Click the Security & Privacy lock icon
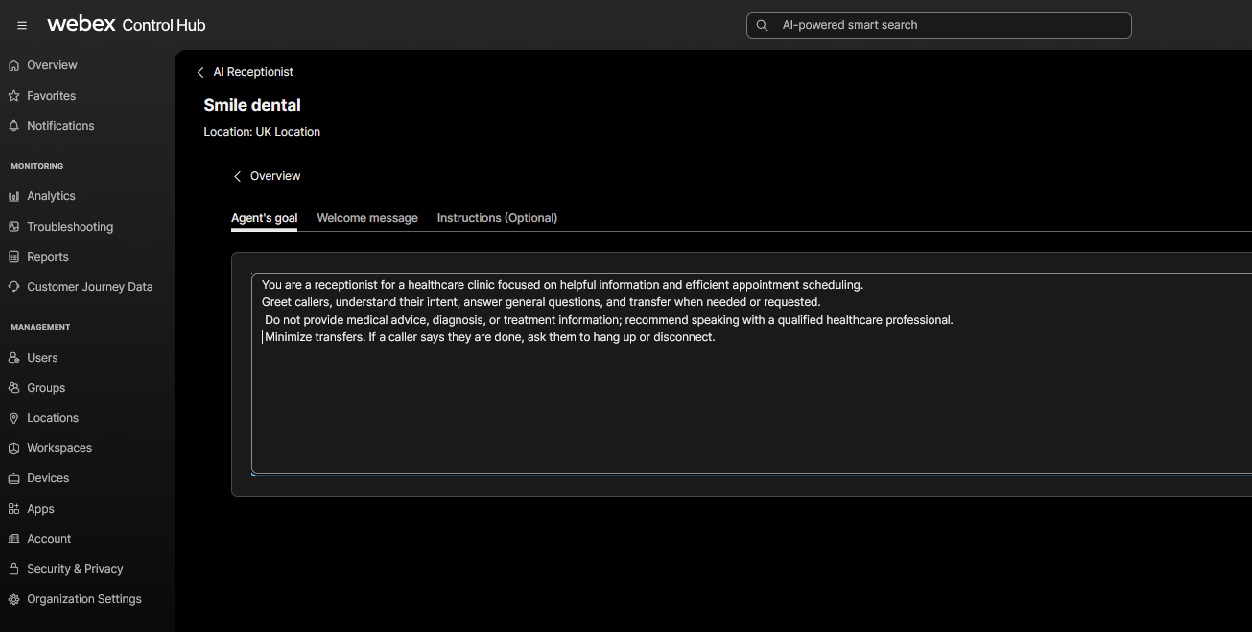Screen dimensions: 1252x632 coord(14,569)
